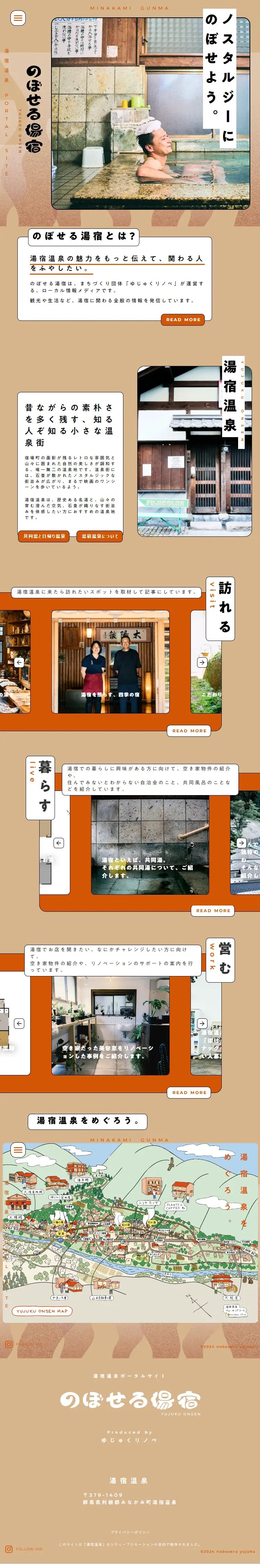
Task: Open the 湯宿を照らす、四季の宿 article card
Action: [110, 662]
